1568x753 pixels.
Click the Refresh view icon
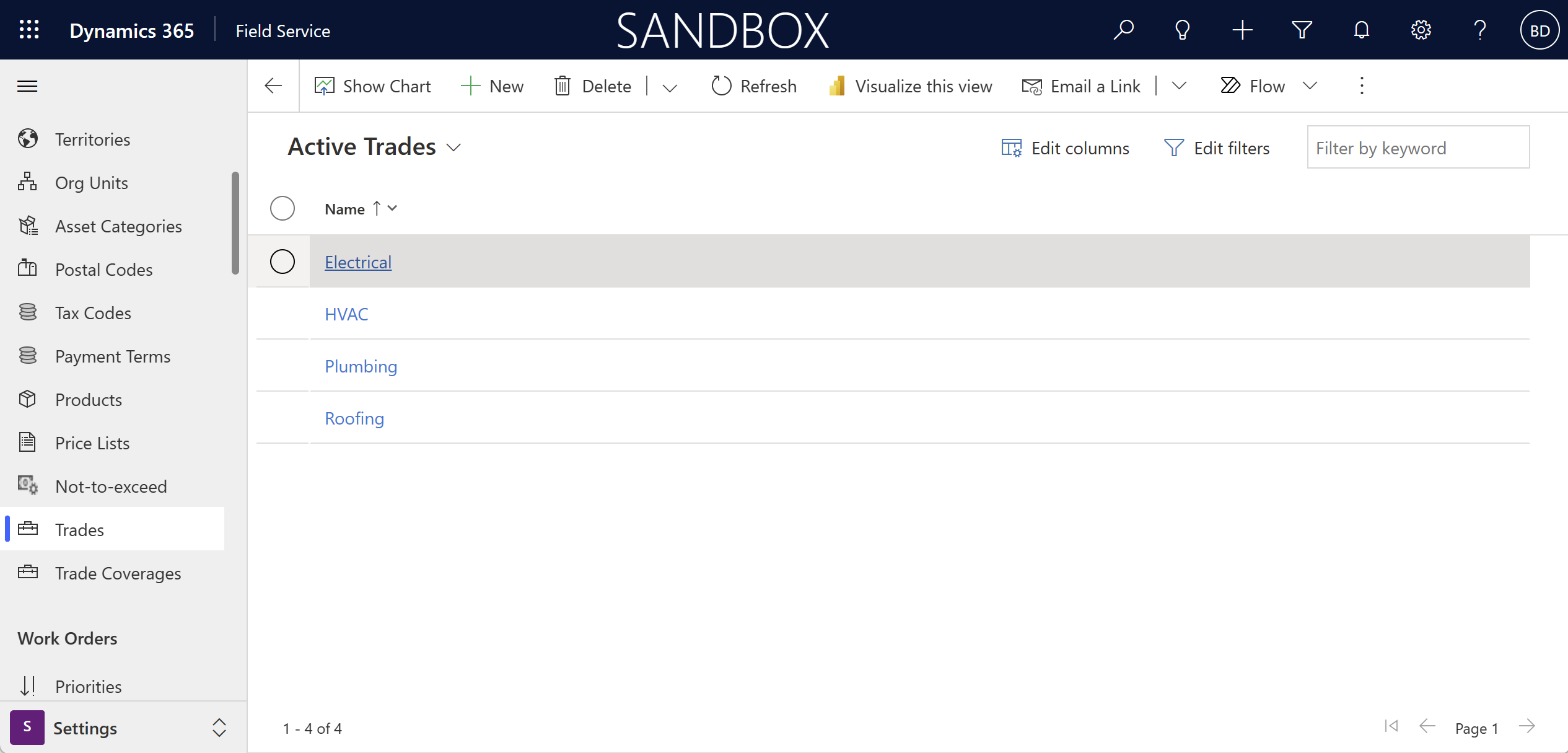click(x=718, y=85)
